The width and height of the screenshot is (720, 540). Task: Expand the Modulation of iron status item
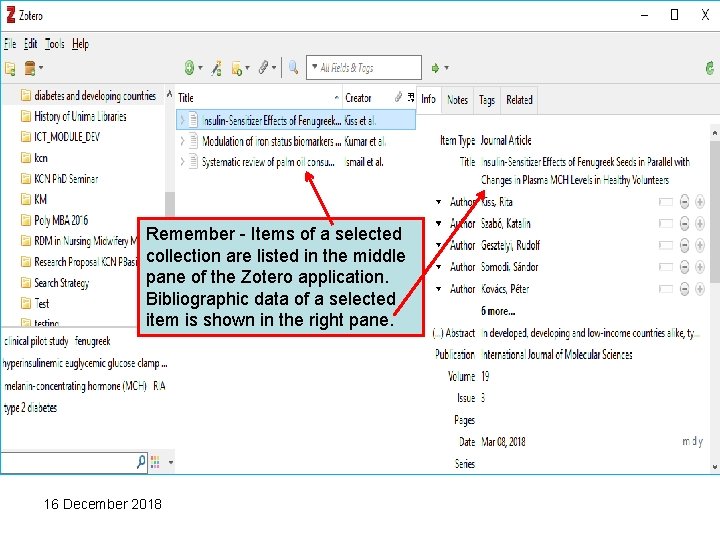tap(182, 141)
